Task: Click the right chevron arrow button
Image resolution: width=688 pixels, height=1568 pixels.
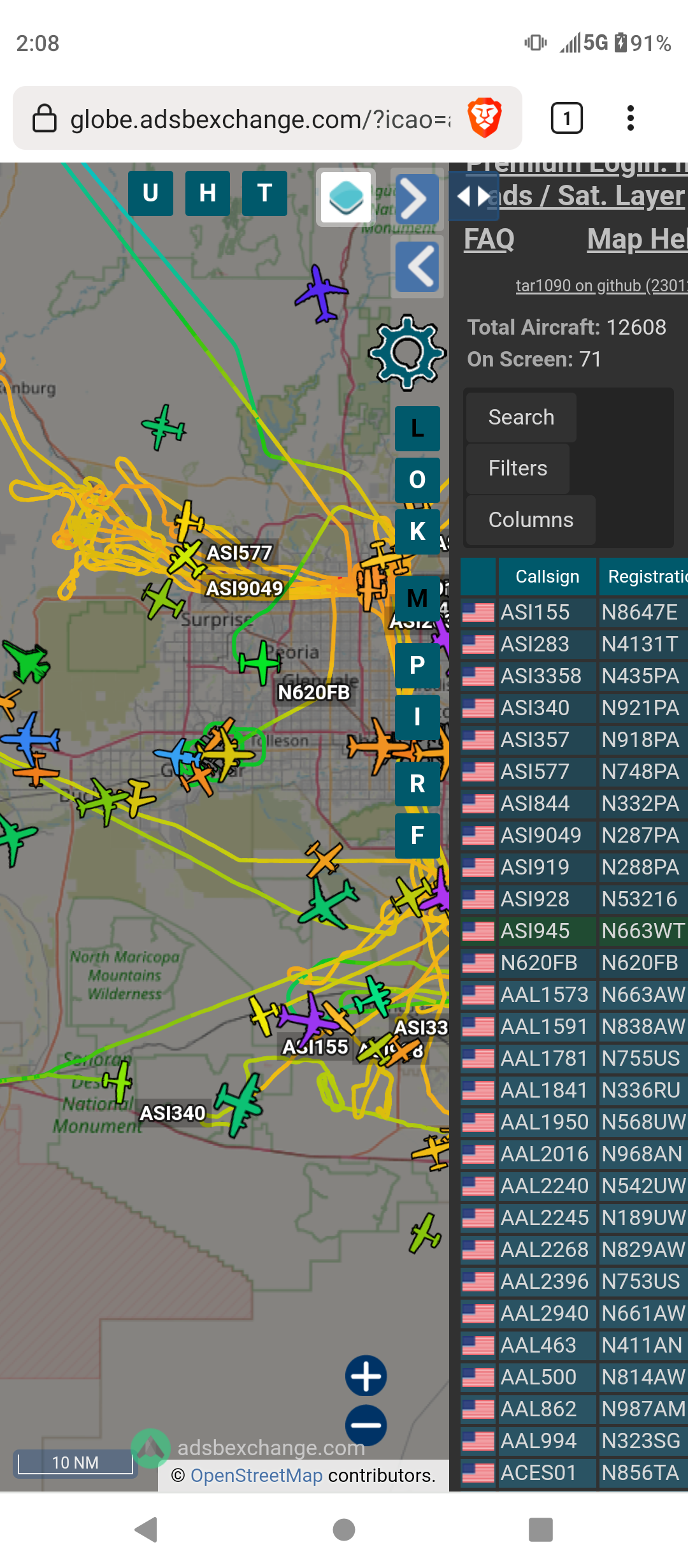Action: coord(417,199)
